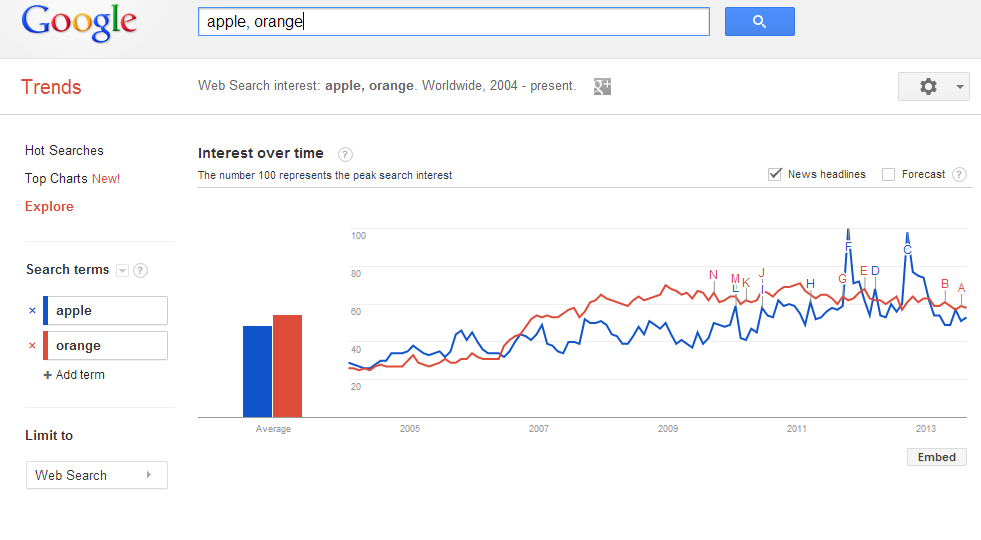Viewport: 981px width, 540px height.
Task: Open the Web Search limit dropdown
Action: tap(96, 475)
